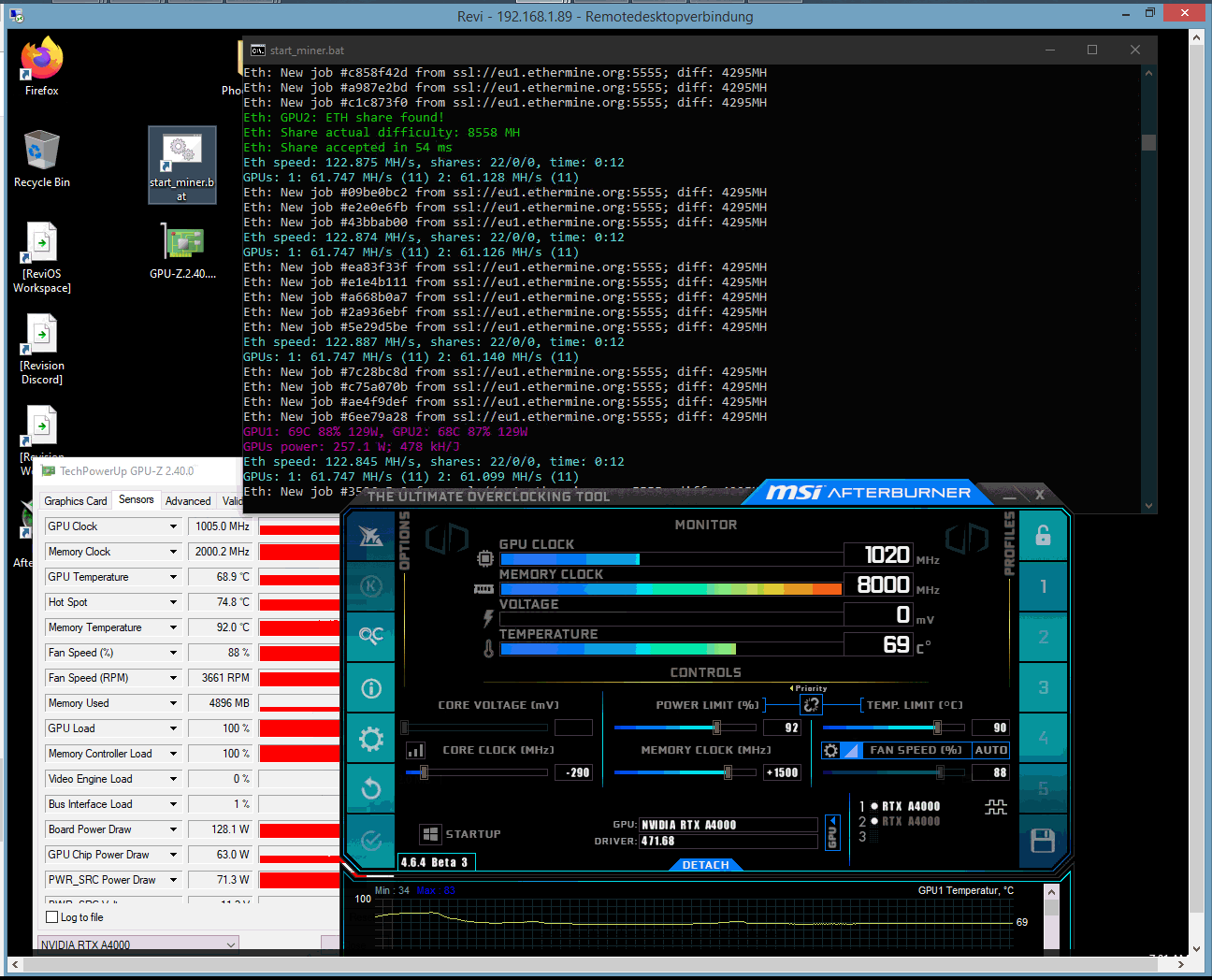The width and height of the screenshot is (1212, 980).
Task: Open the Recycle Bin desktop icon
Action: coord(42,158)
